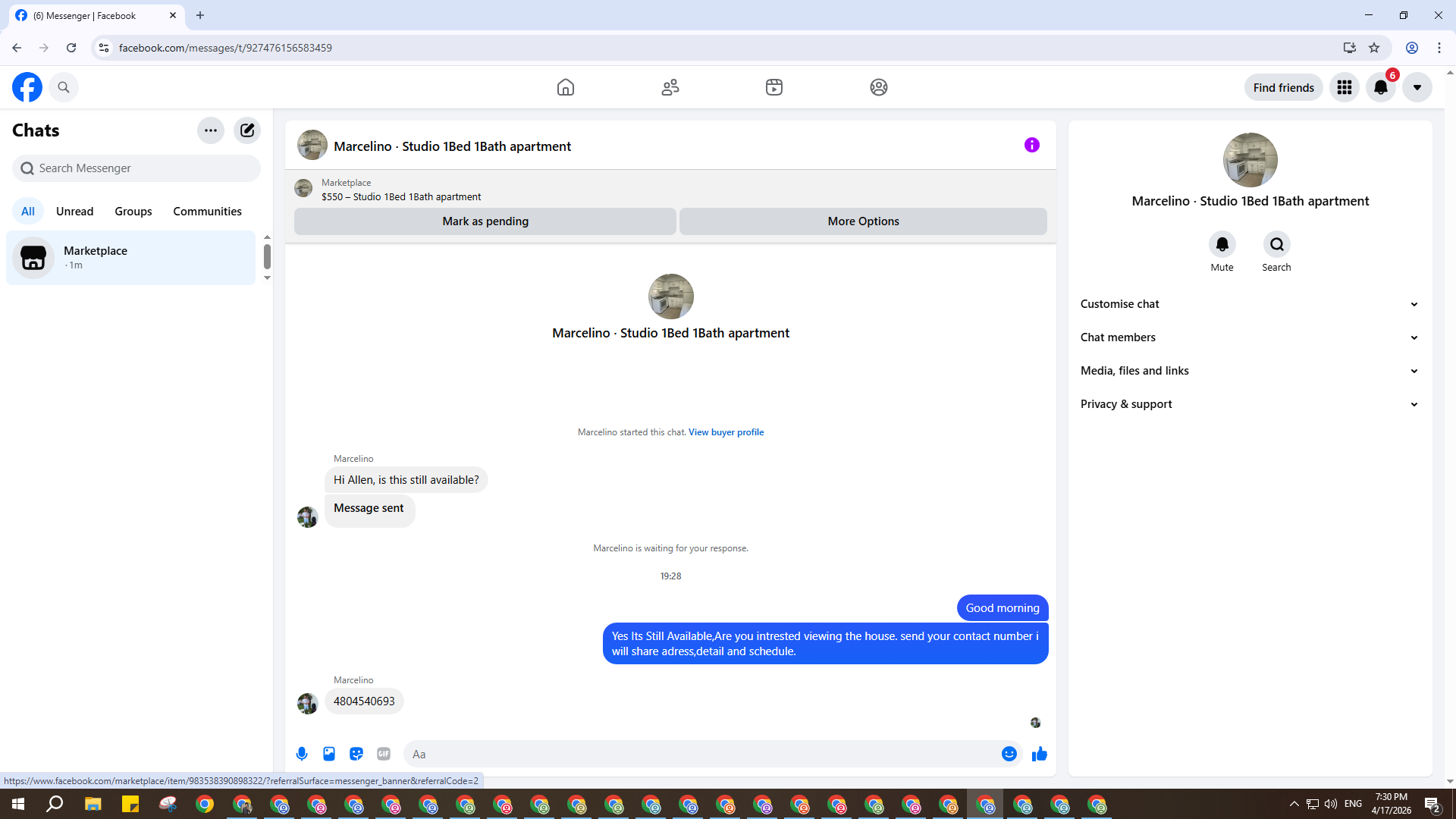
Task: Open account dropdown arrow menu
Action: click(1417, 87)
